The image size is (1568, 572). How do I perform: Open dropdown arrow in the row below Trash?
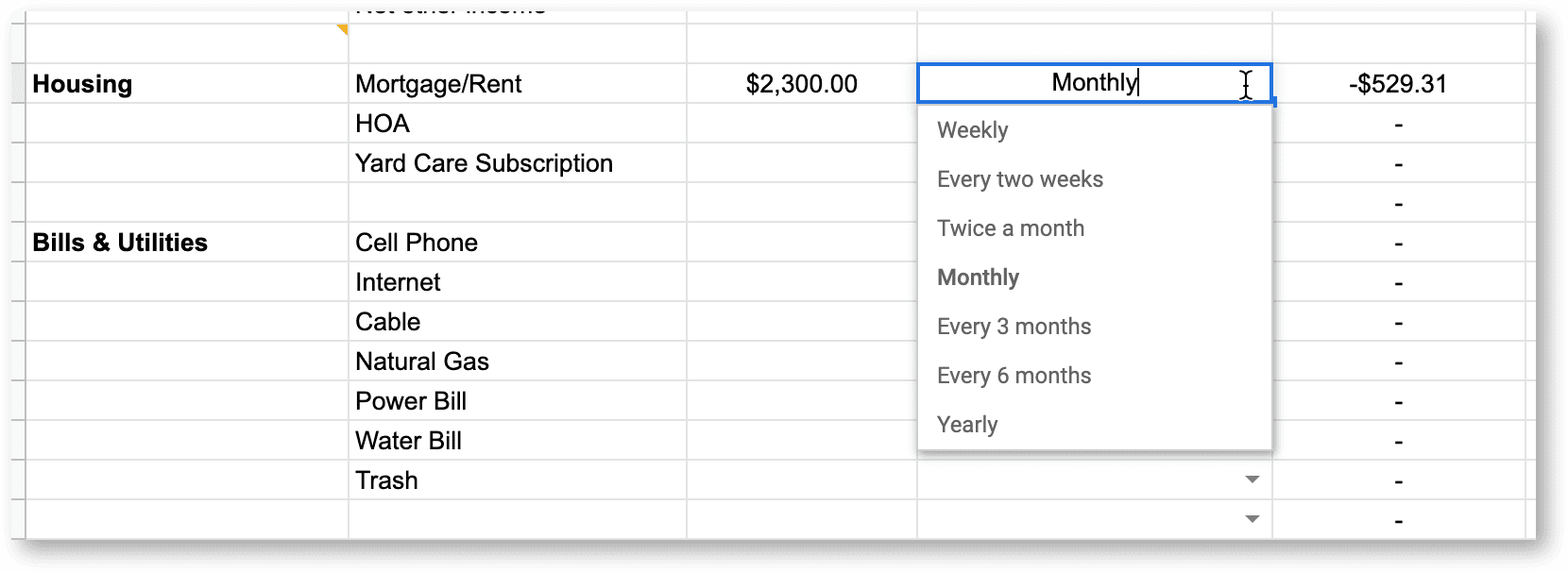point(1253,519)
